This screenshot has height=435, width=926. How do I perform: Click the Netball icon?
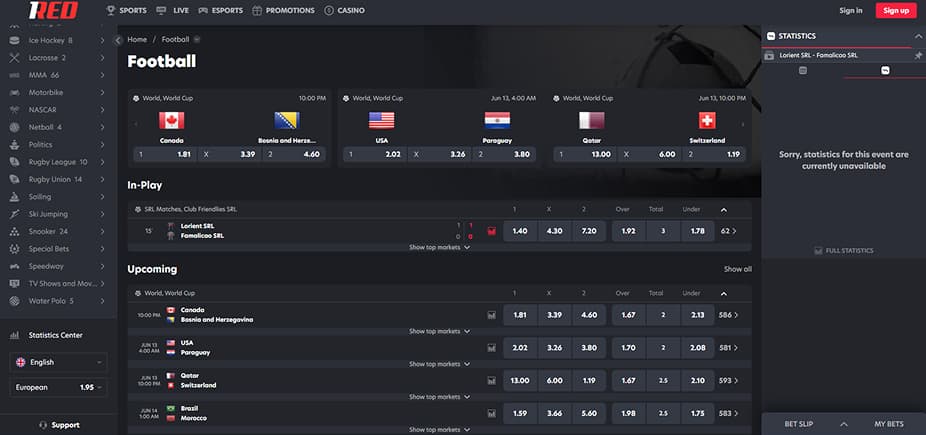15,127
